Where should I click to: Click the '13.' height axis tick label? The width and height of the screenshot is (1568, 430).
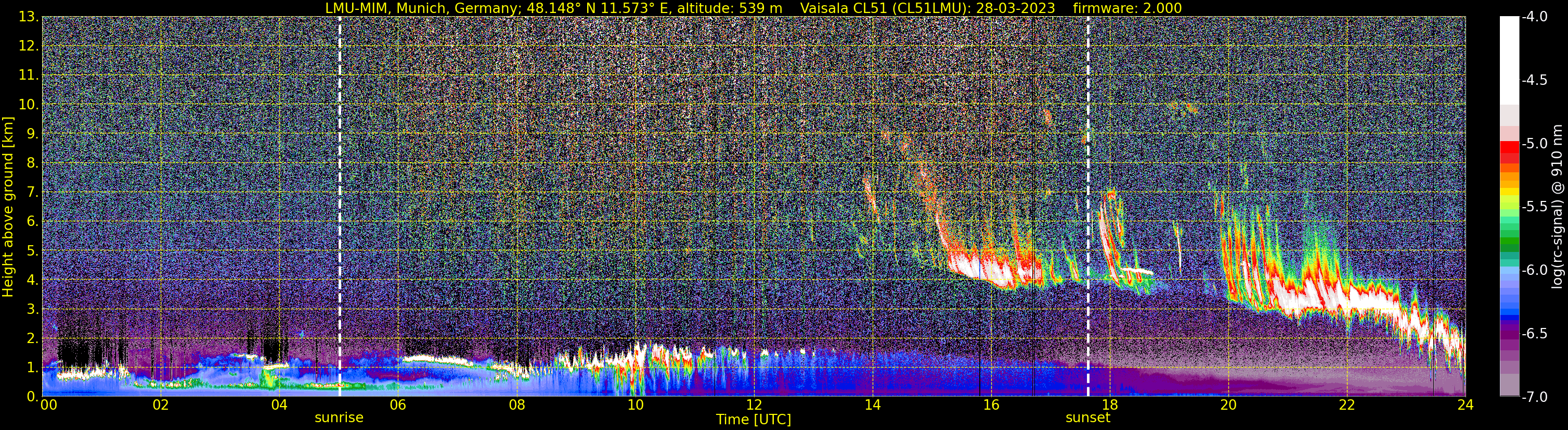point(29,17)
